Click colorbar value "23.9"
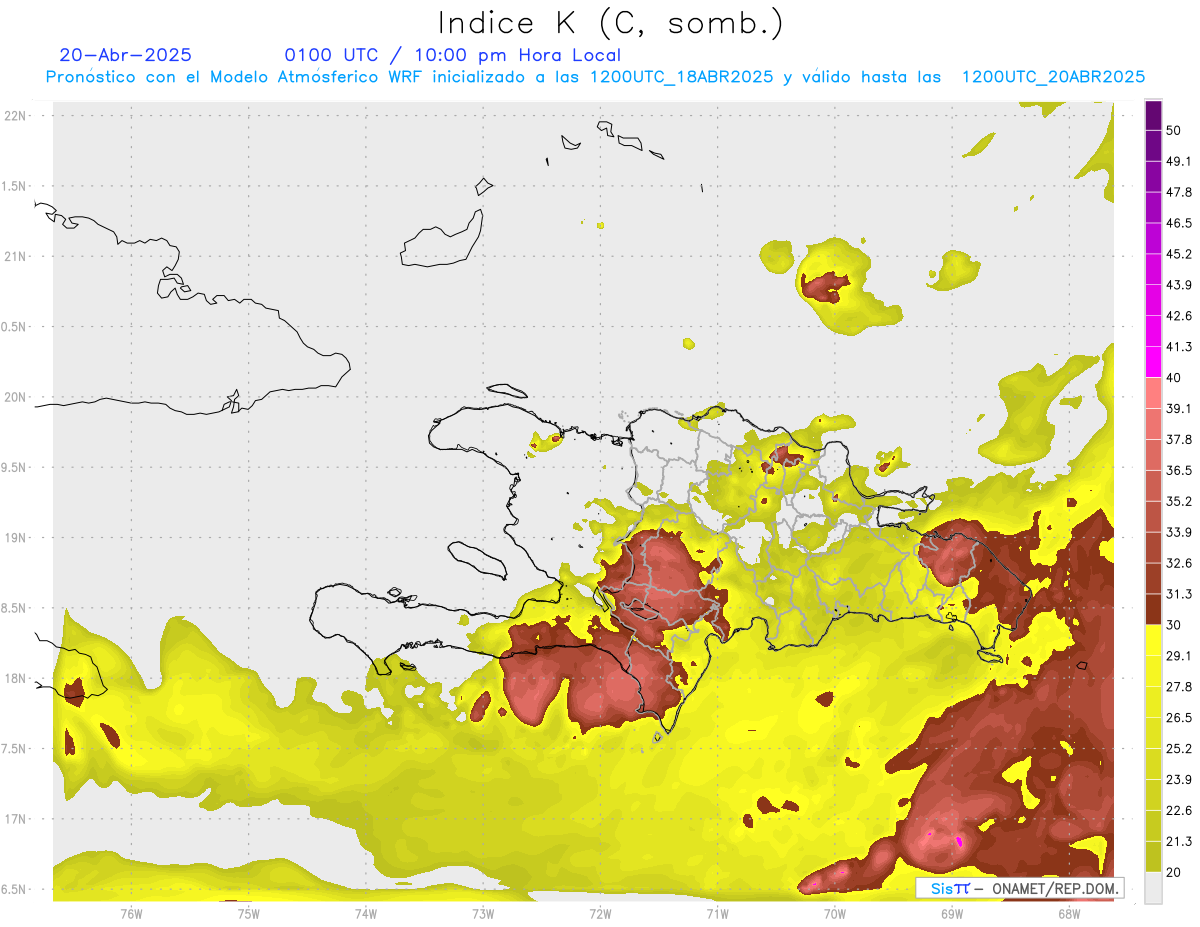The width and height of the screenshot is (1200, 927). (1179, 779)
